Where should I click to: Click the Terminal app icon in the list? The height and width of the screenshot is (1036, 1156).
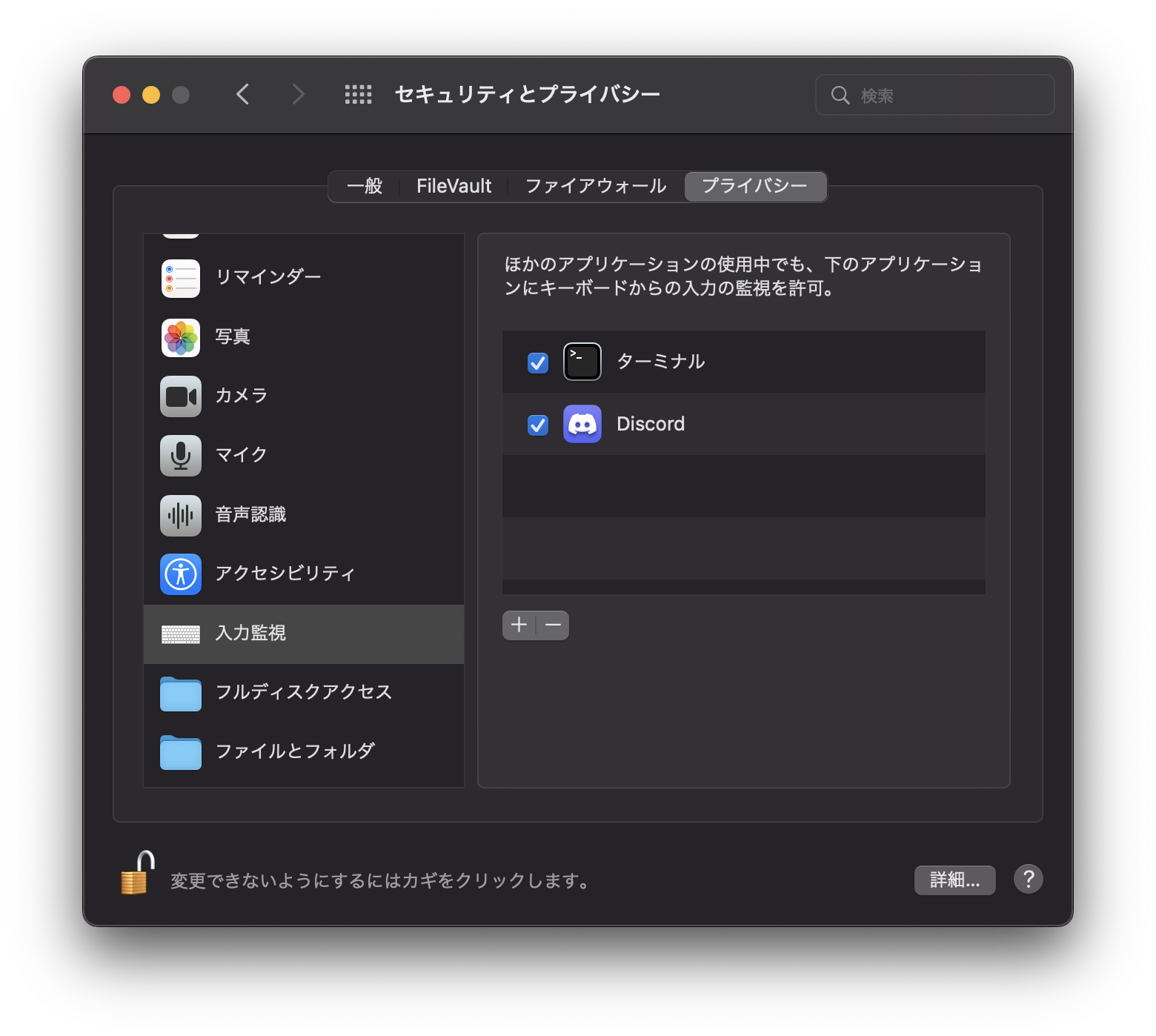tap(582, 362)
